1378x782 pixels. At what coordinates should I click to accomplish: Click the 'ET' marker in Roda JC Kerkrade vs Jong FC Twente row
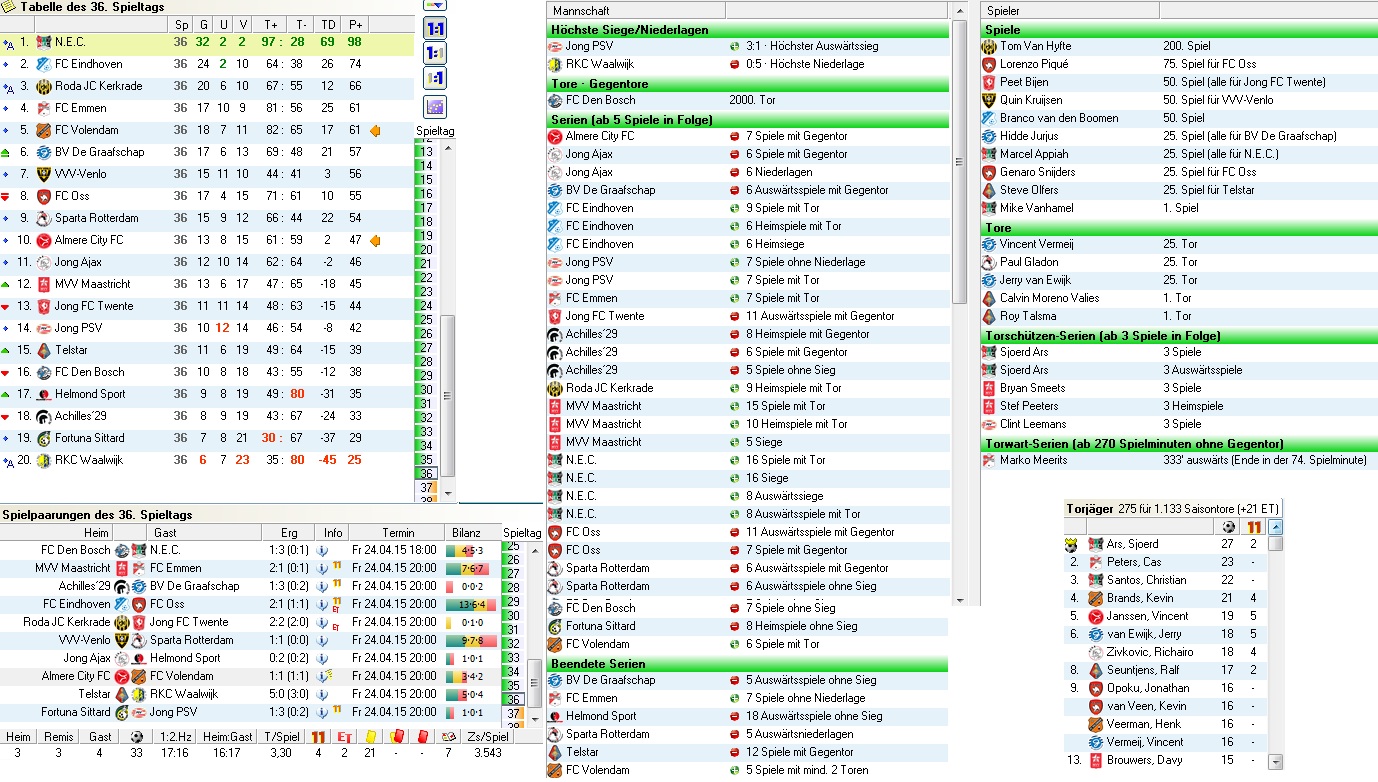click(x=337, y=627)
